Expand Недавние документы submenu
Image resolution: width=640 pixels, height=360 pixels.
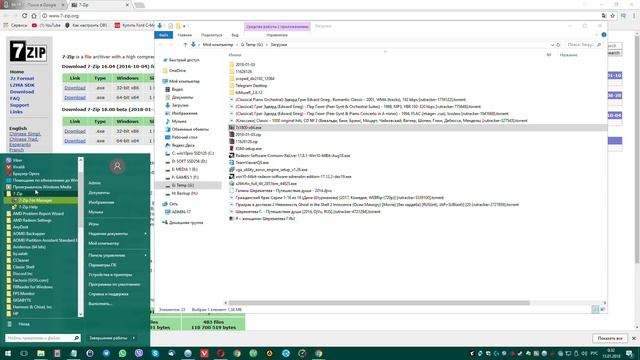pos(117,234)
